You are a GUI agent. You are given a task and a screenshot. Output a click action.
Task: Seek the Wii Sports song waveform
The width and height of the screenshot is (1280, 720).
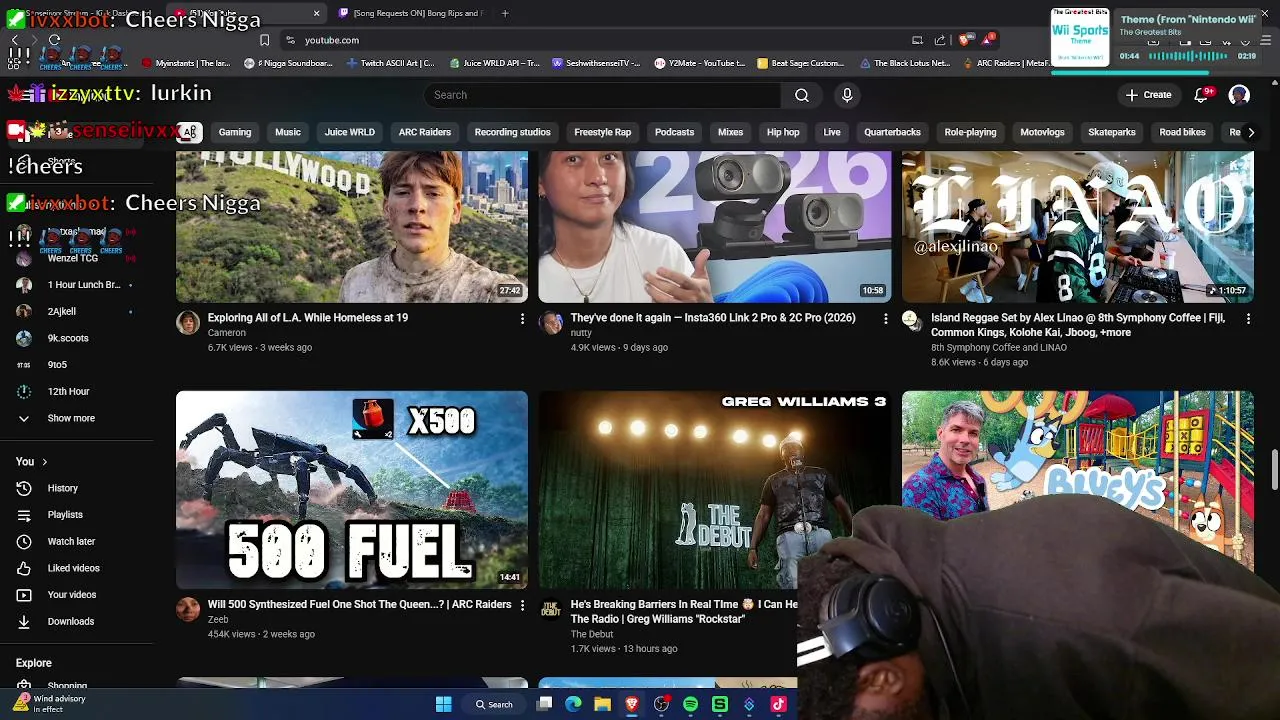(1187, 56)
